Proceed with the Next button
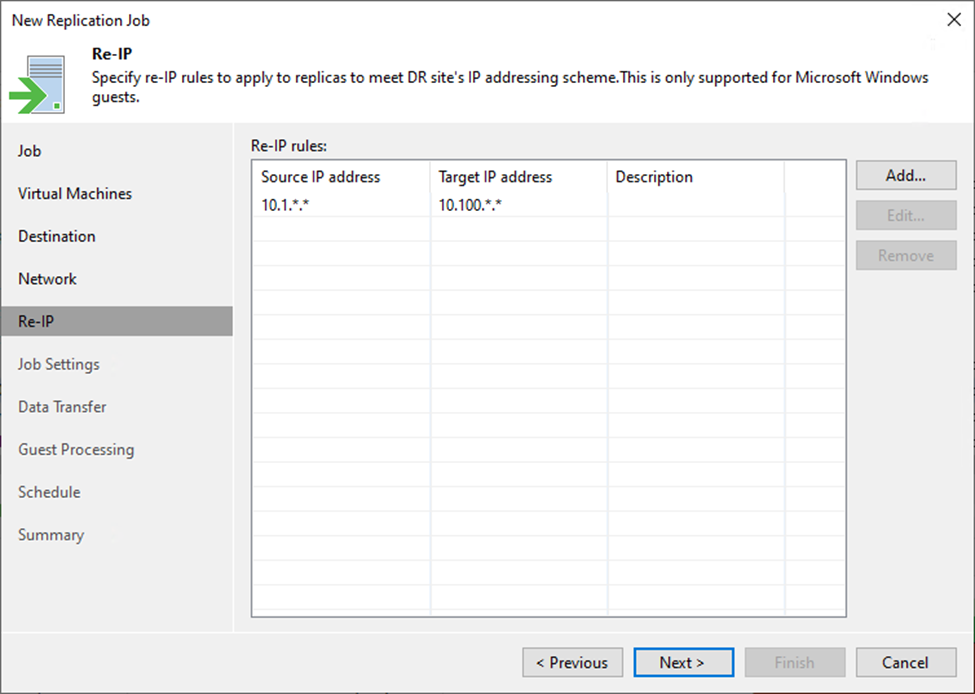975x694 pixels. 683,662
